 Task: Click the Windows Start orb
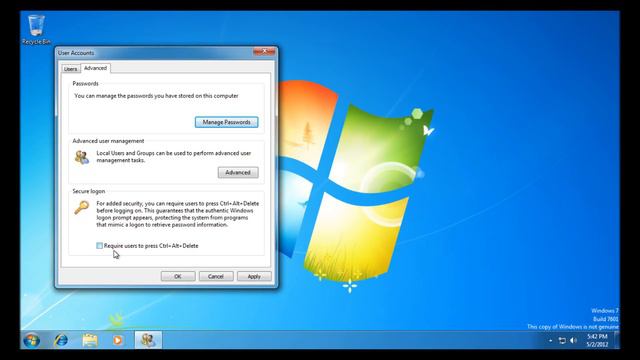[31, 340]
